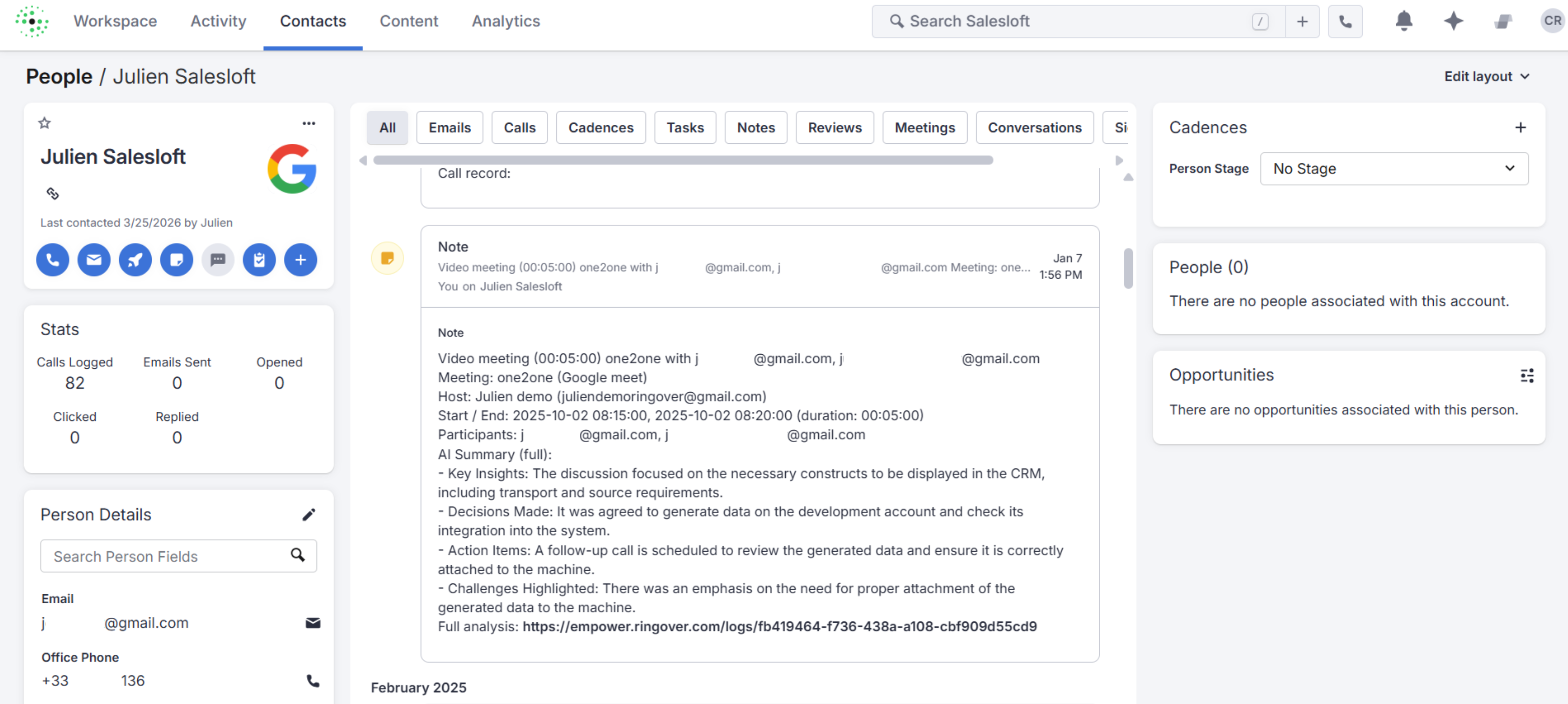Open the grey SMS message button
Image resolution: width=1568 pixels, height=704 pixels.
coord(218,260)
